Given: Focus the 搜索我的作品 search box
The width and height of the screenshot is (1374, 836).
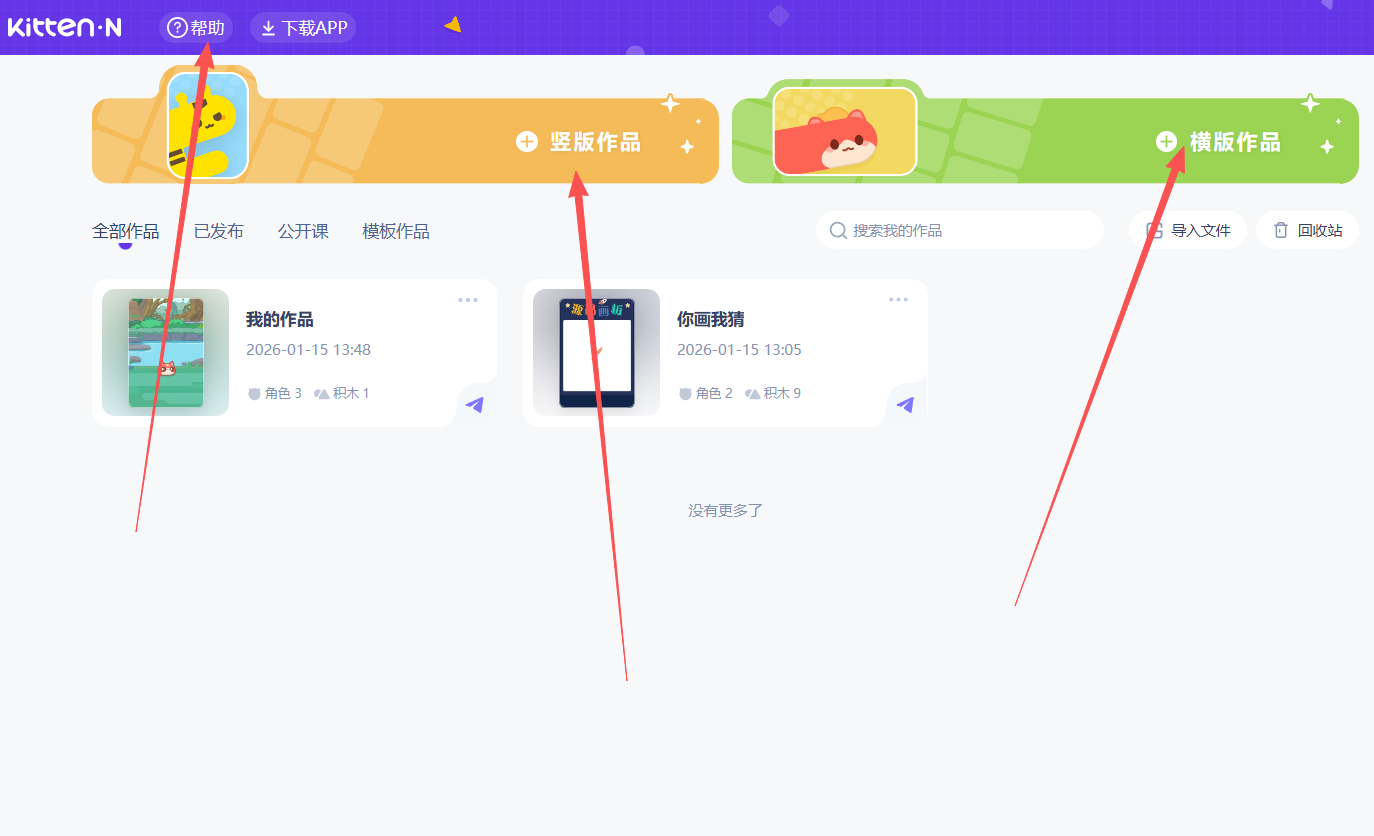Looking at the screenshot, I should pyautogui.click(x=960, y=230).
